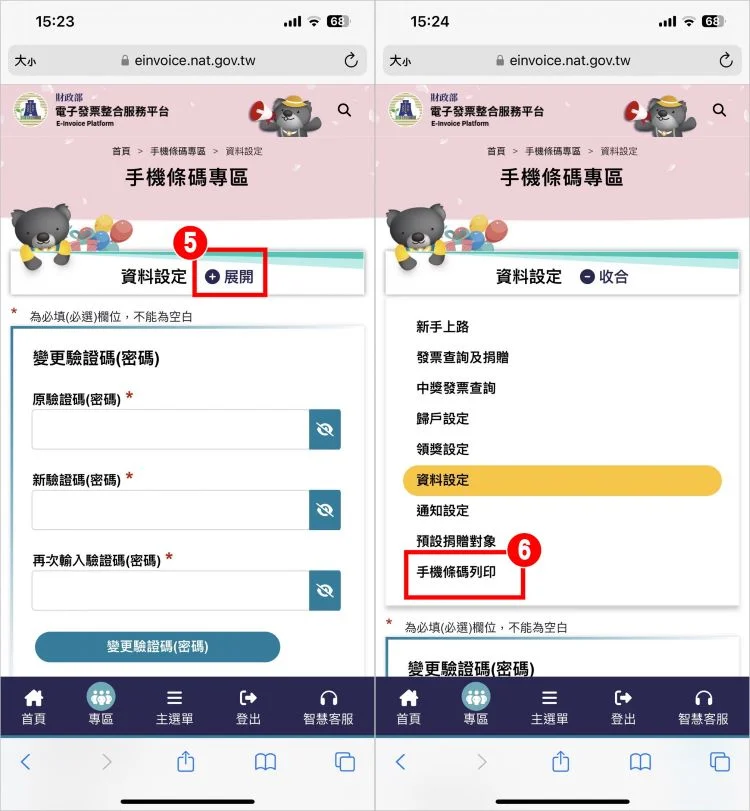Tap Safari share icon in left phone toolbar
Image resolution: width=750 pixels, height=811 pixels.
[186, 761]
